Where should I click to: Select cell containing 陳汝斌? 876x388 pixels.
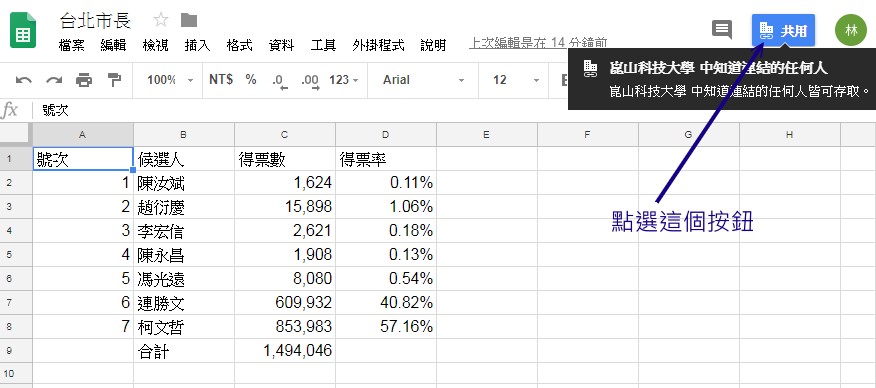click(x=184, y=183)
